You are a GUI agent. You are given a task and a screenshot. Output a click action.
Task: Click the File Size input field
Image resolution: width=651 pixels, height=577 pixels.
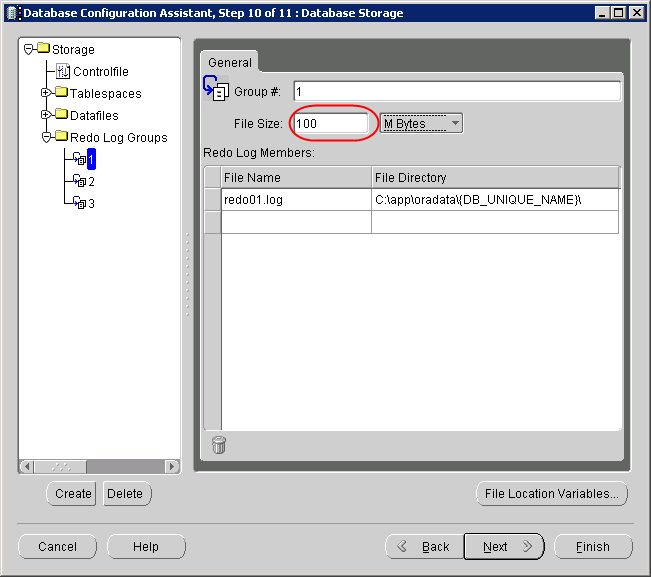pyautogui.click(x=331, y=123)
